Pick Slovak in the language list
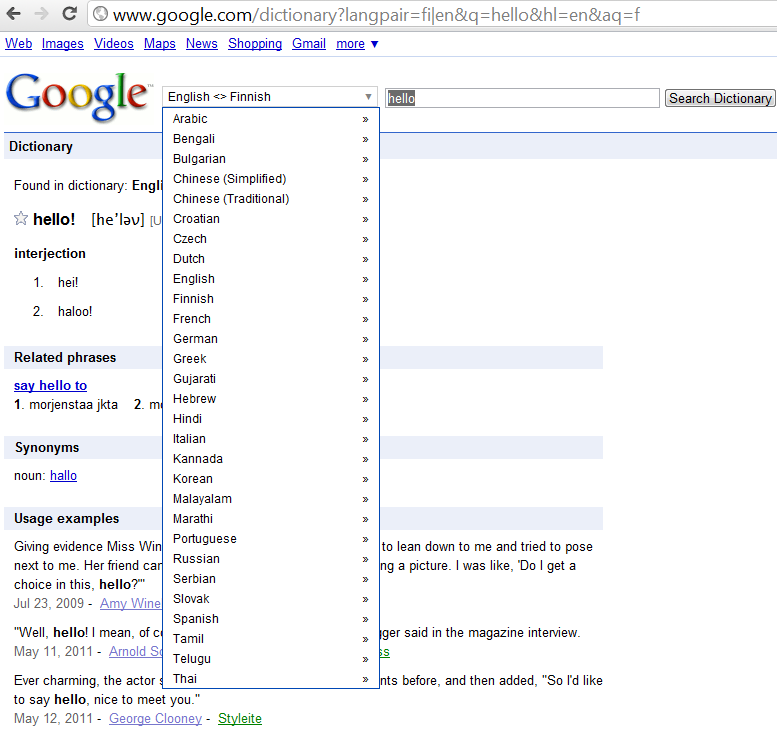 pyautogui.click(x=271, y=599)
